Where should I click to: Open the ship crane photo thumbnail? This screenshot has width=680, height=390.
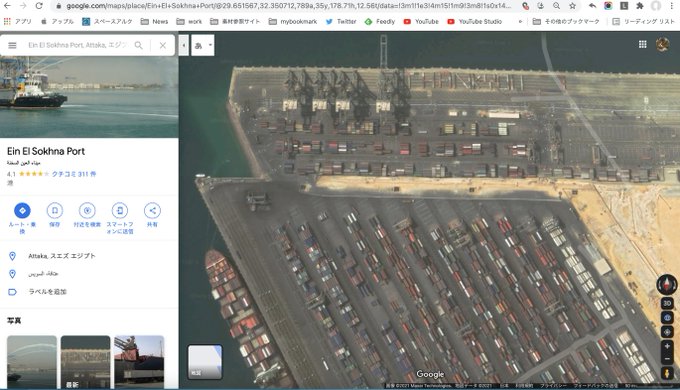[139, 362]
